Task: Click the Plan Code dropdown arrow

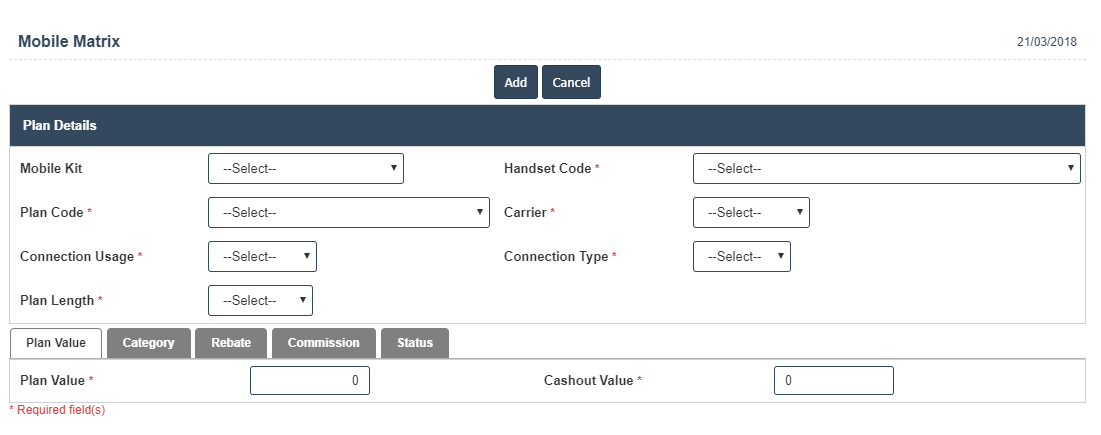Action: point(480,212)
